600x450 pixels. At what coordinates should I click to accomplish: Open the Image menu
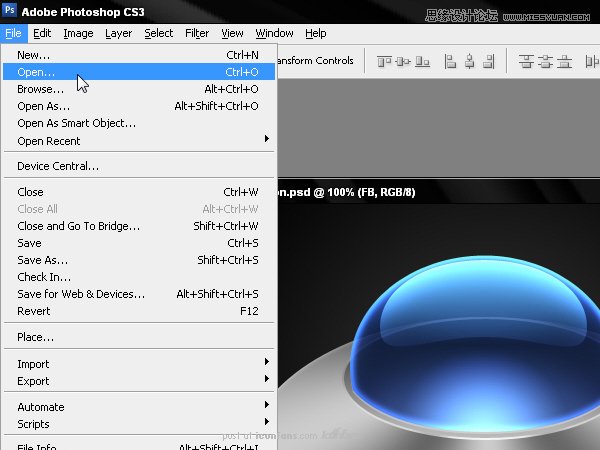click(x=78, y=33)
